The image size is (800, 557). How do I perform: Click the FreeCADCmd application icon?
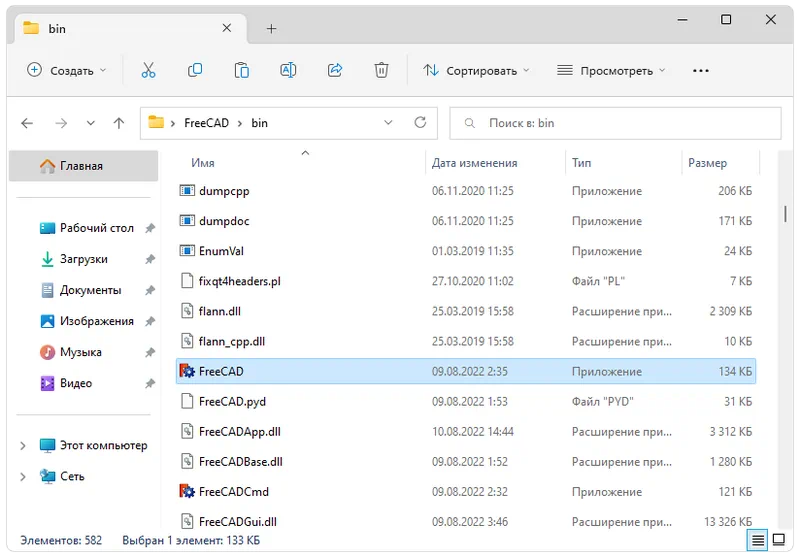point(187,492)
